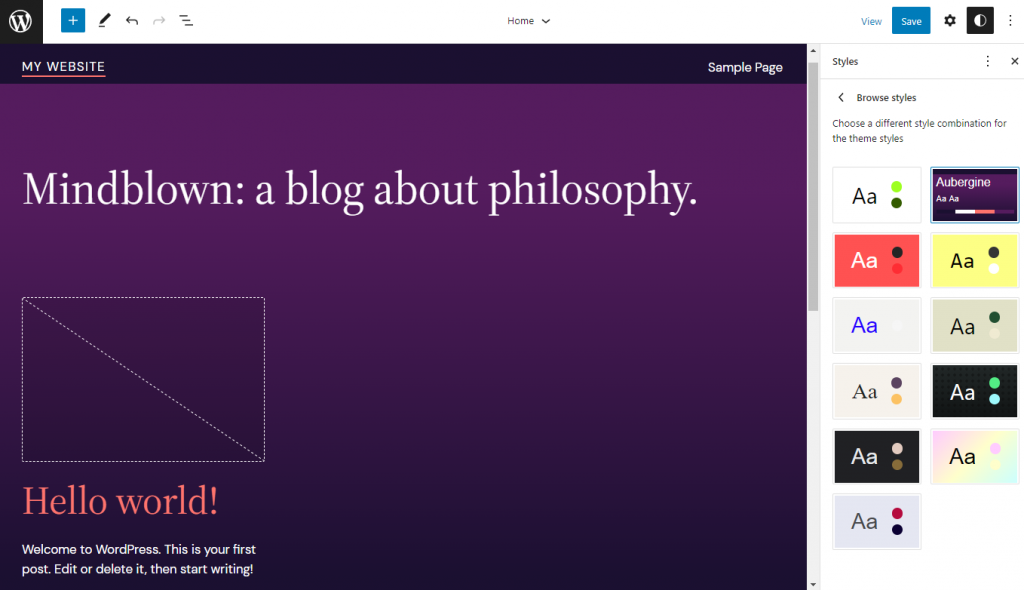Select the editing pencil tool
This screenshot has width=1024, height=590.
pyautogui.click(x=104, y=20)
